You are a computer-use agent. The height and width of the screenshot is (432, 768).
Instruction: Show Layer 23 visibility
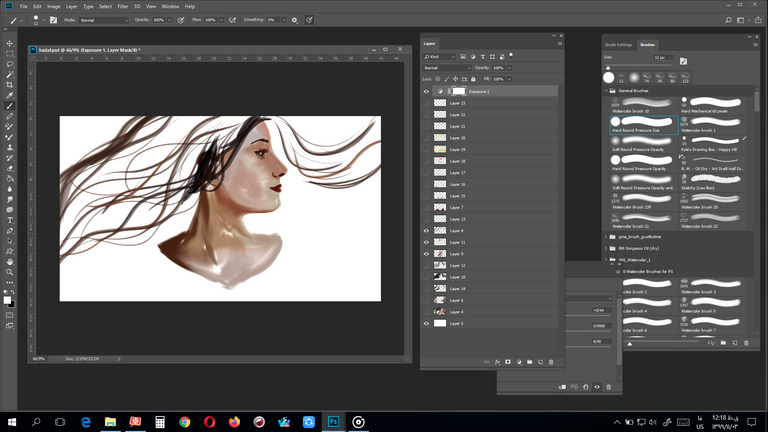click(x=426, y=103)
